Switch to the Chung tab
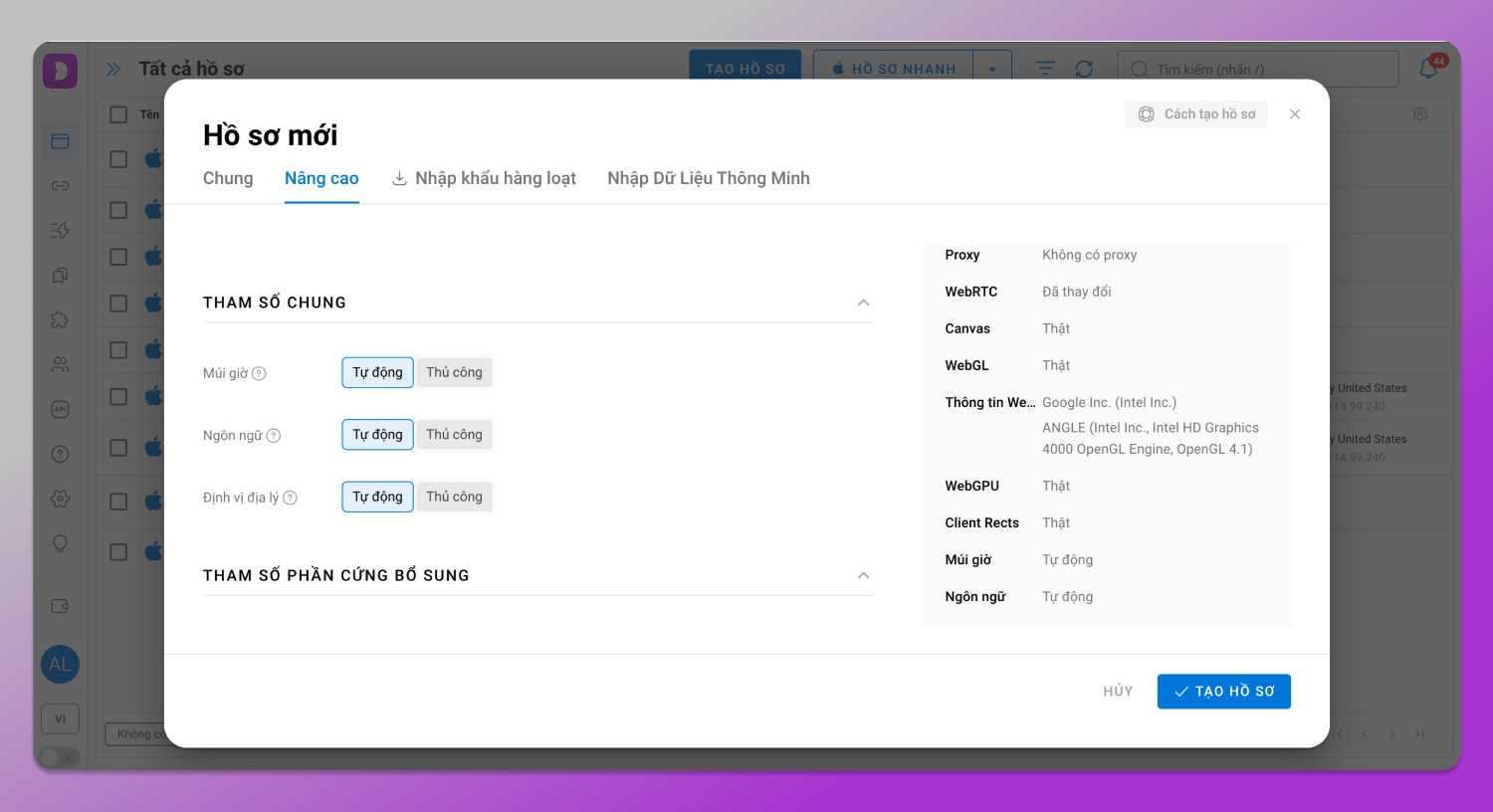 228,178
